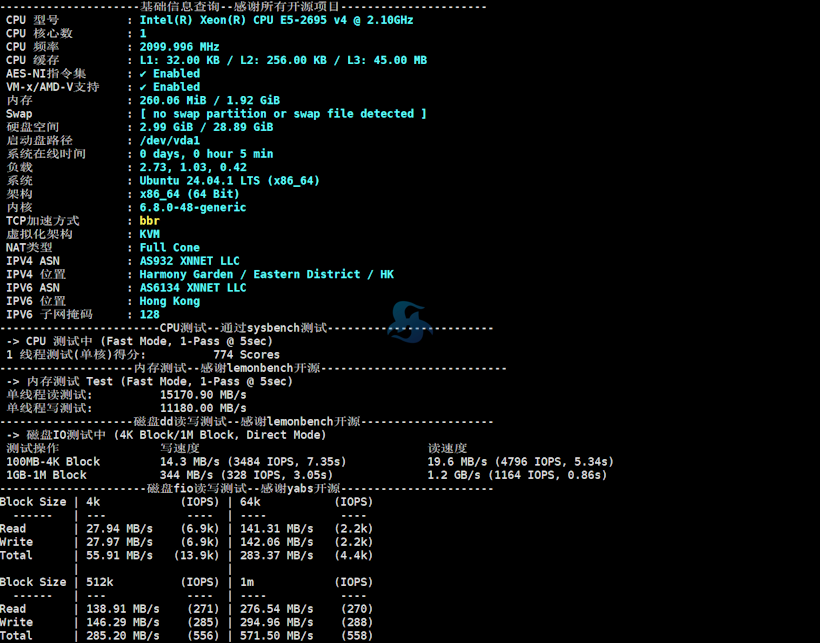Image resolution: width=820 pixels, height=643 pixels.
Task: Click the Full Cone NAT type value
Action: pos(170,248)
